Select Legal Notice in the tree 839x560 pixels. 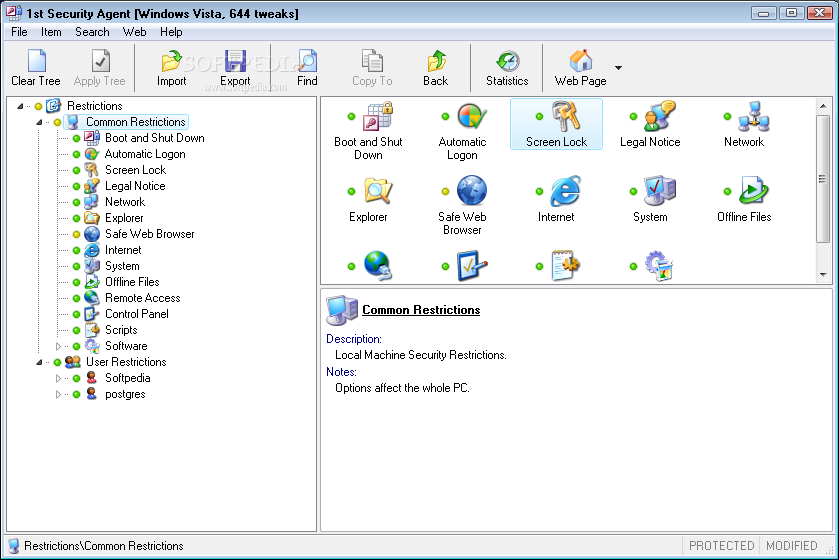pyautogui.click(x=135, y=186)
